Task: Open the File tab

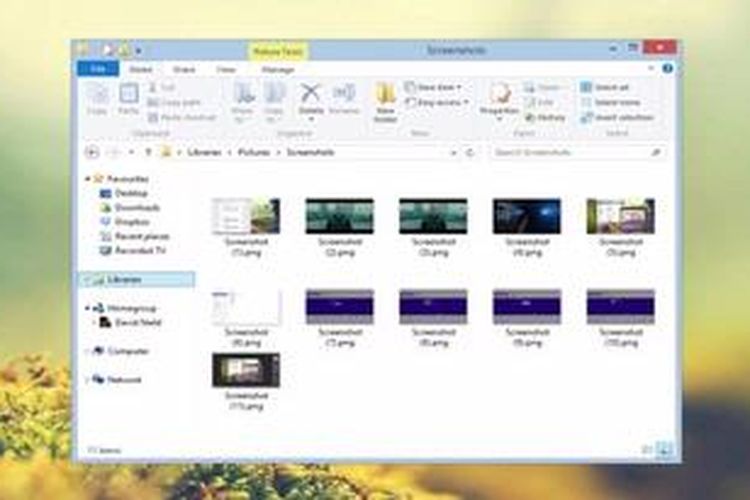Action: 98,69
